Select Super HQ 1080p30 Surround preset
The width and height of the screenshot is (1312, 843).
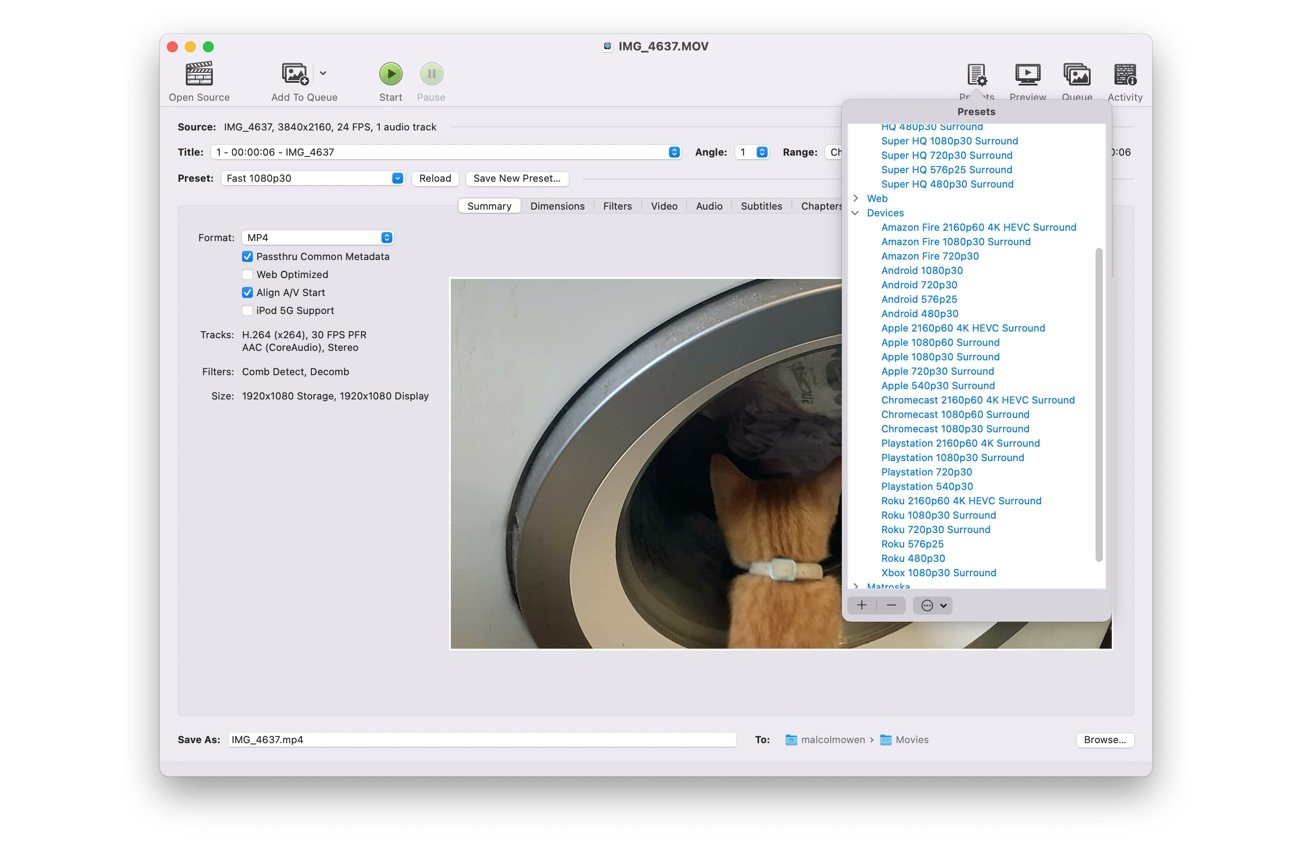pos(949,141)
